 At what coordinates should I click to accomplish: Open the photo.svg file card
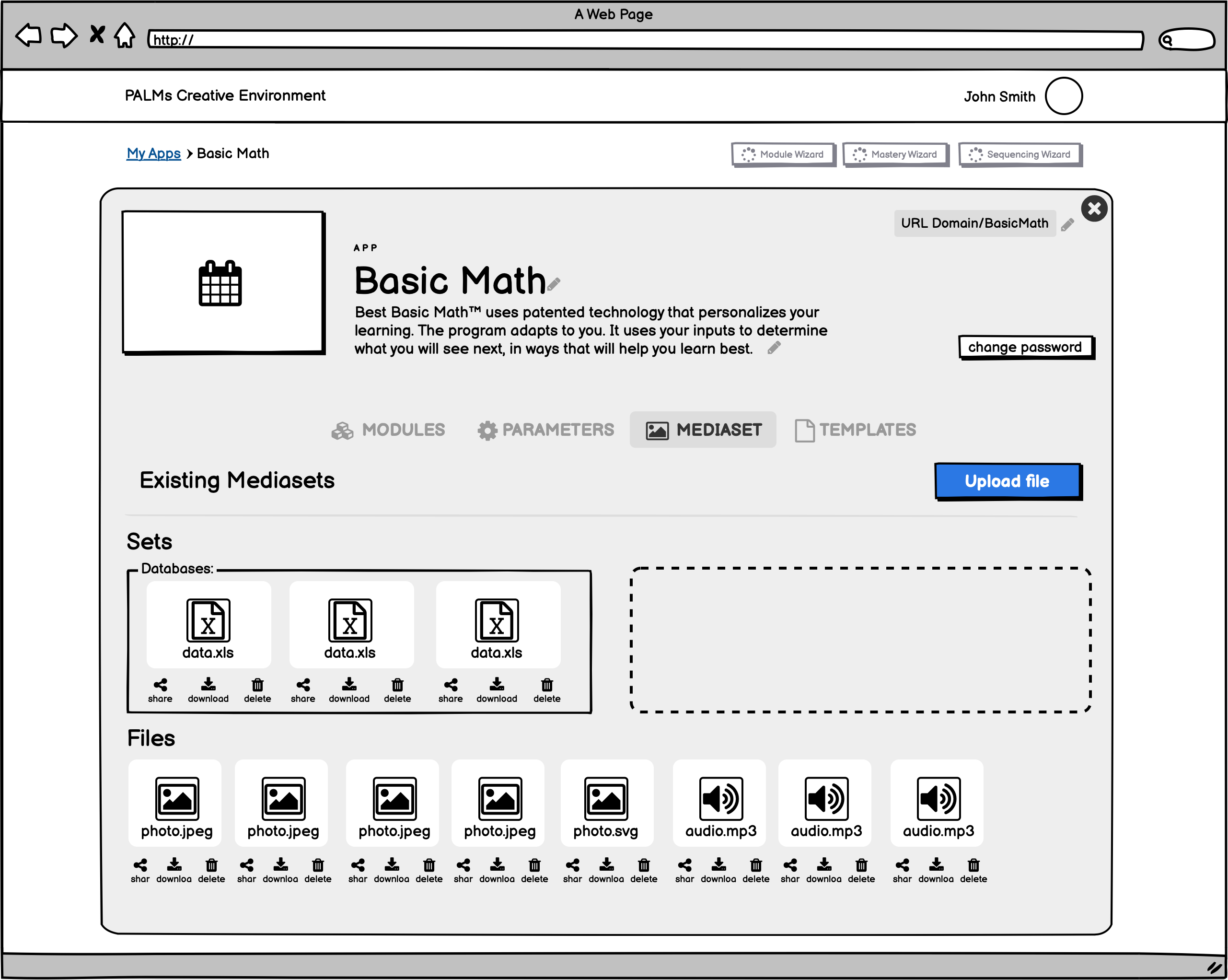tap(607, 803)
